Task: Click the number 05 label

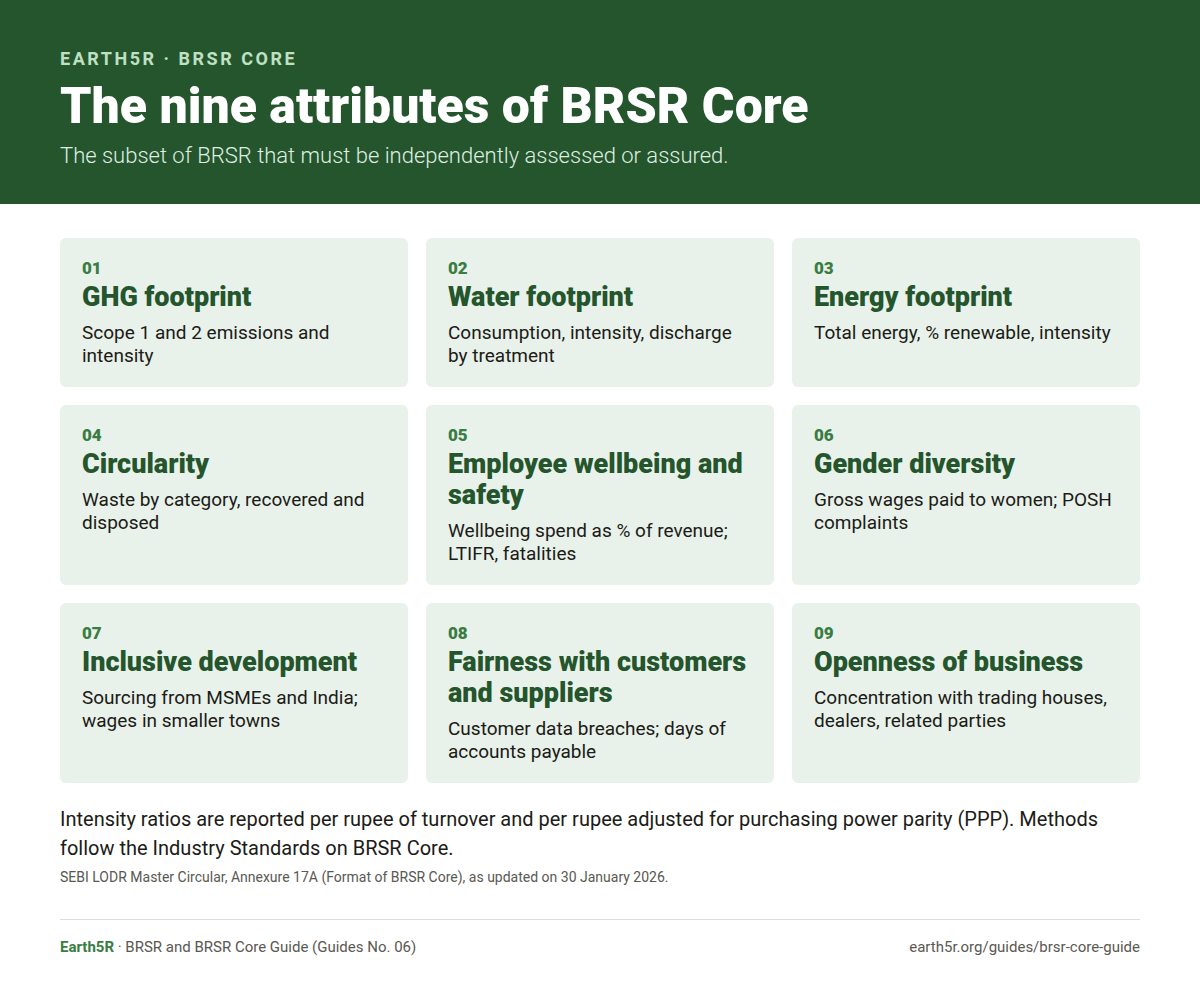Action: pyautogui.click(x=458, y=435)
